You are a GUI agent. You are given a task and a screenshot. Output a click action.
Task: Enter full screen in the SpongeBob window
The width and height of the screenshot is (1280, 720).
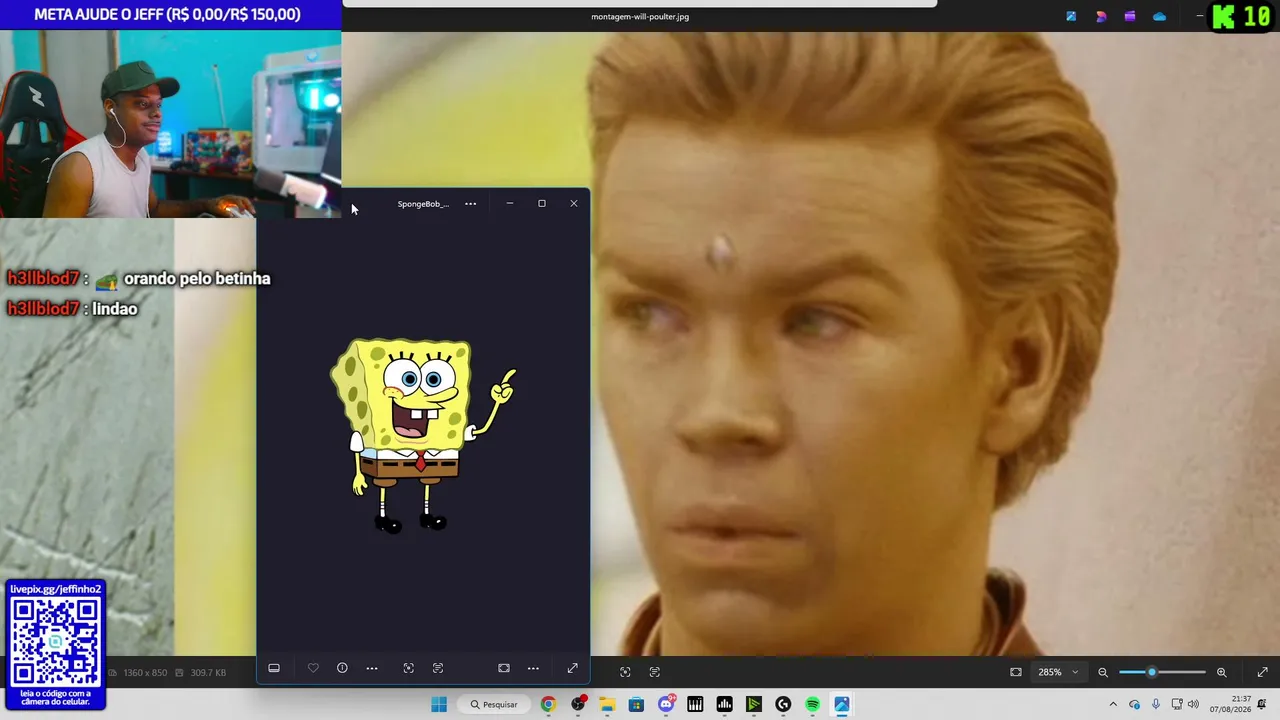click(572, 668)
